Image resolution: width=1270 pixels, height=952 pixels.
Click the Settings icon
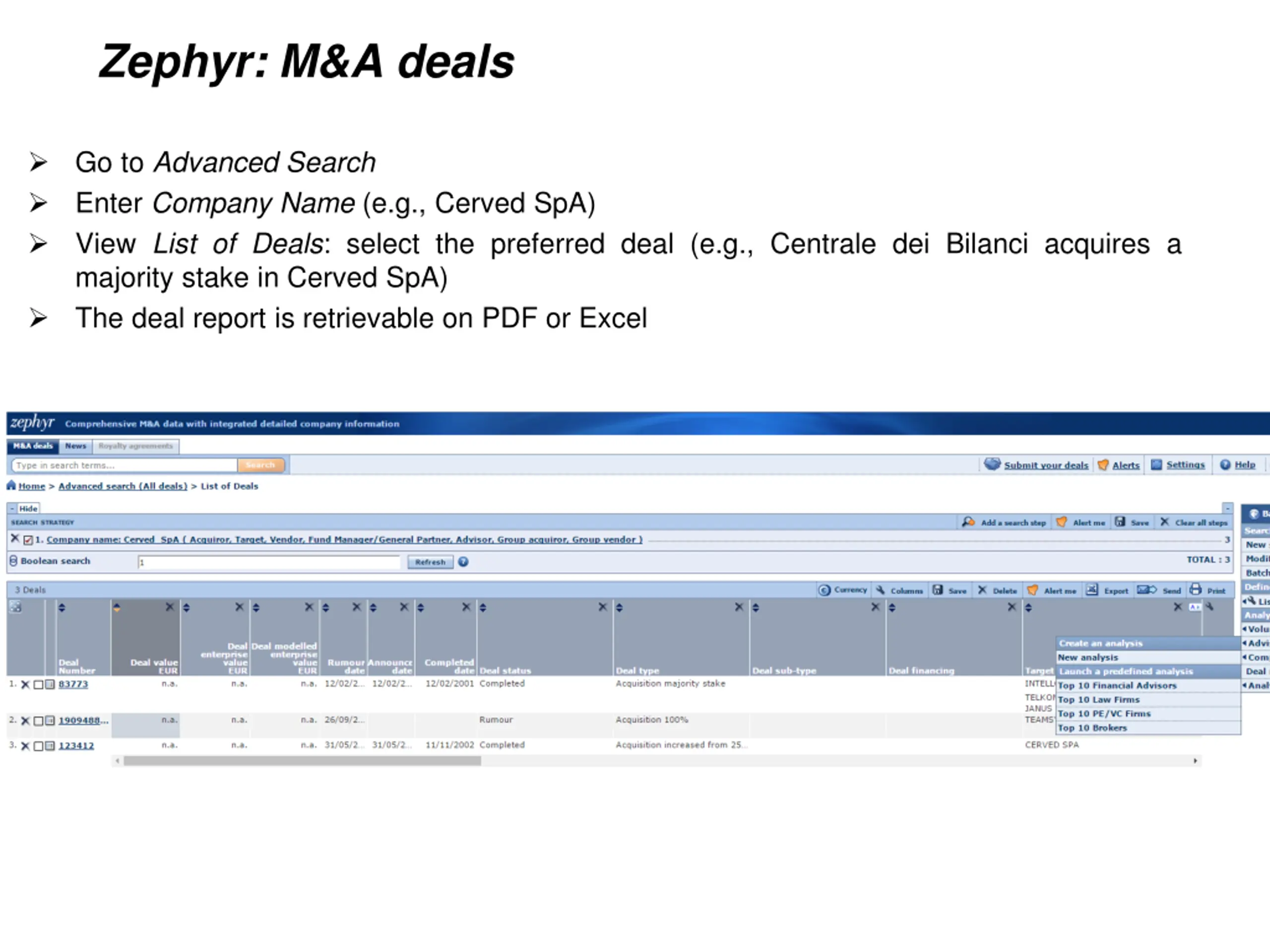[1156, 465]
